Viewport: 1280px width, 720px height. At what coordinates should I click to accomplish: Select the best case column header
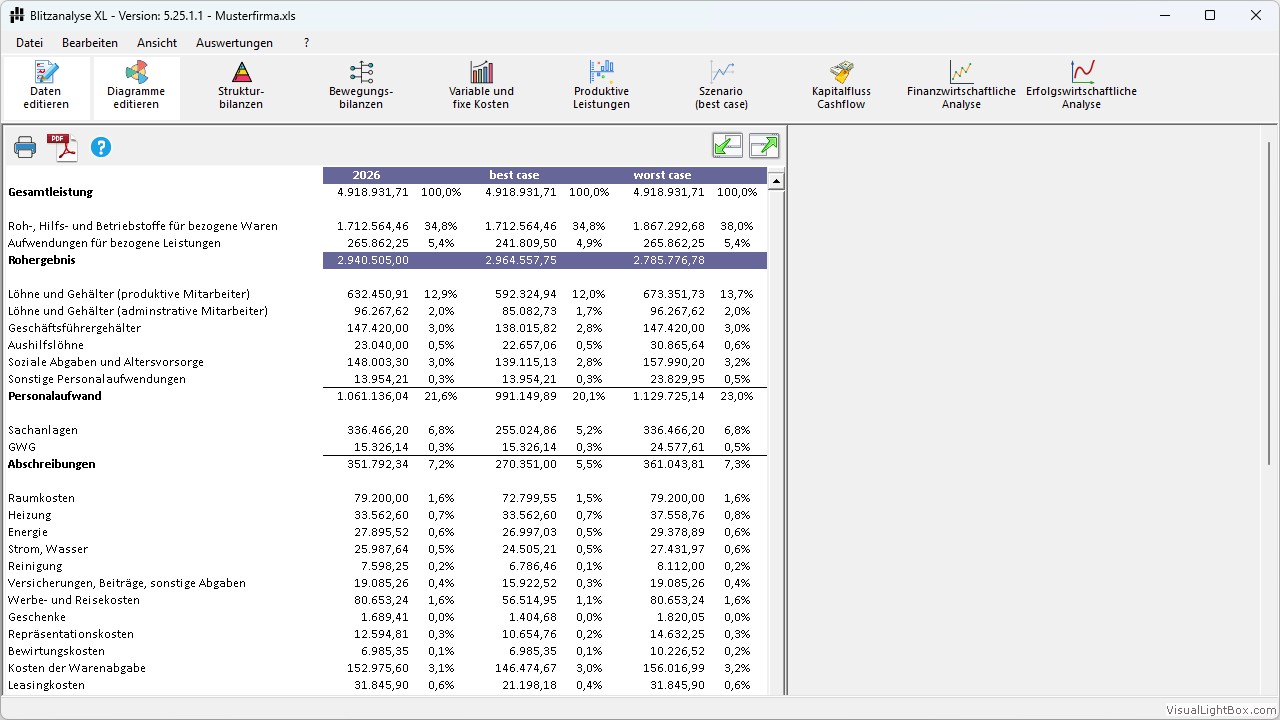point(514,175)
